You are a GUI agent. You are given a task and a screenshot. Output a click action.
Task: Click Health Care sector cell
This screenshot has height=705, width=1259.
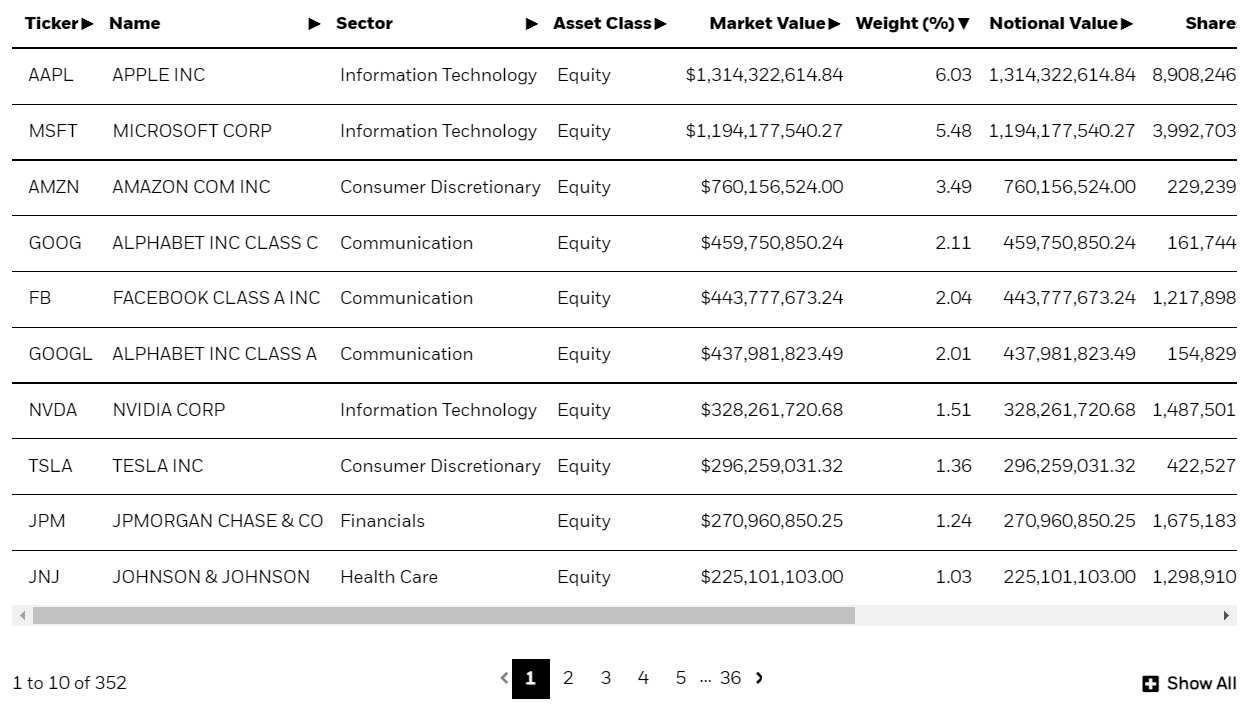[x=389, y=577]
